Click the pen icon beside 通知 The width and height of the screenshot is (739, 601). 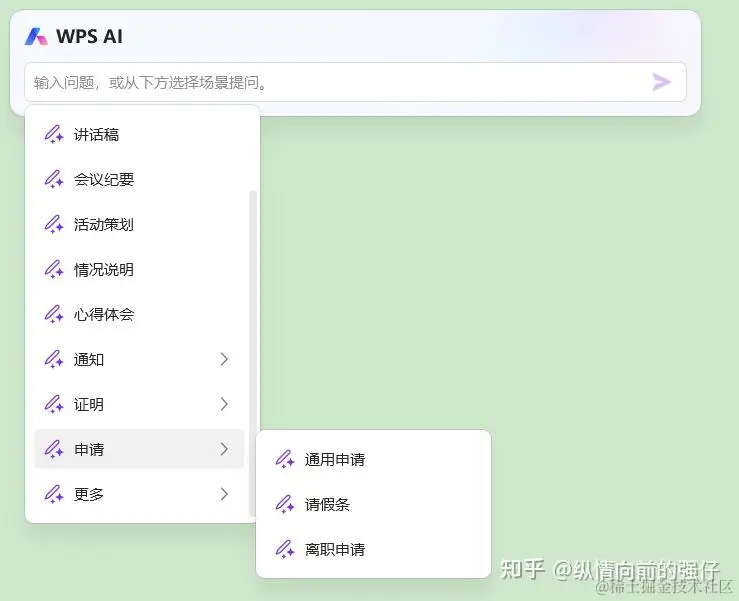tap(54, 359)
